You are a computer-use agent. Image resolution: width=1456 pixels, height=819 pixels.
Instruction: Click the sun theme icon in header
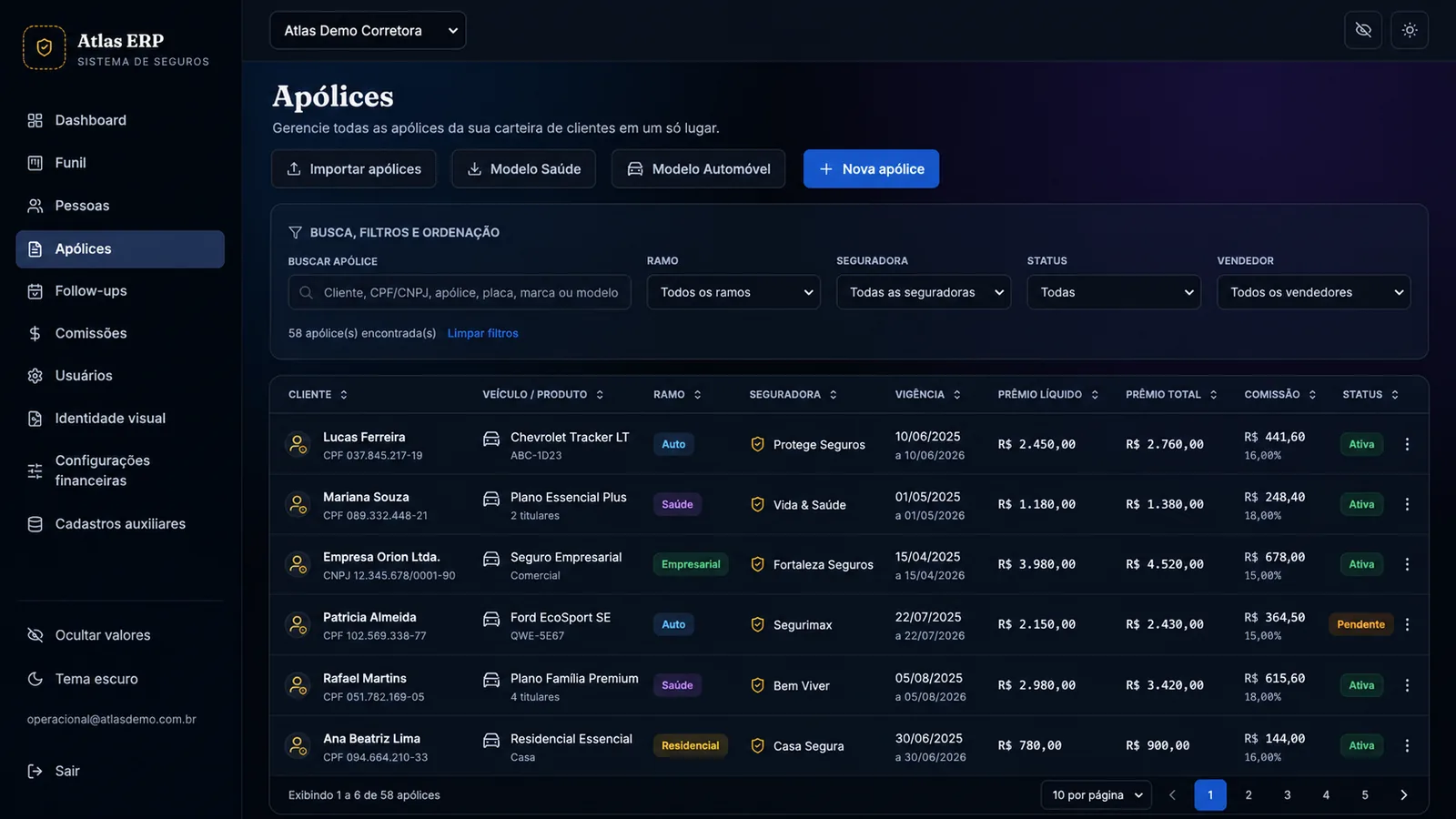point(1410,30)
